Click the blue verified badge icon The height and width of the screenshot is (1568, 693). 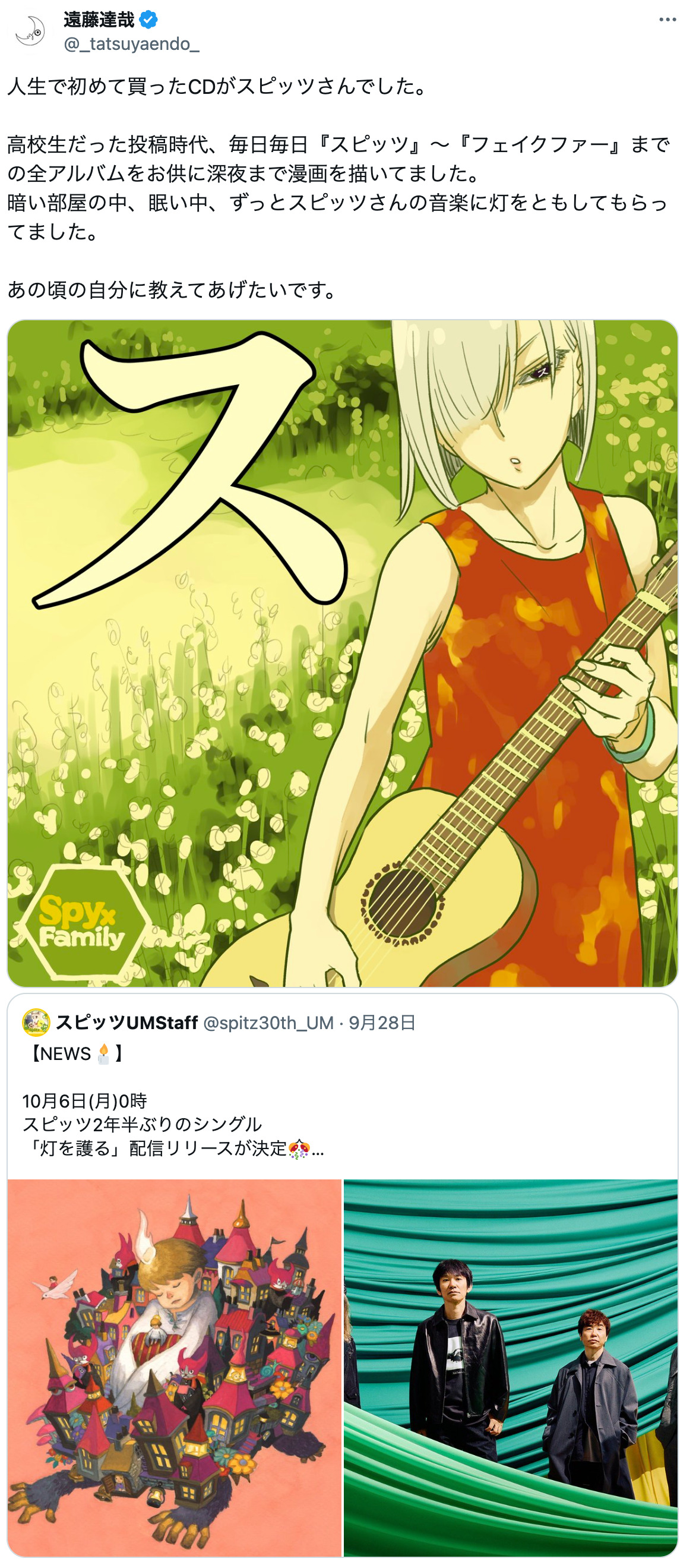[148, 20]
